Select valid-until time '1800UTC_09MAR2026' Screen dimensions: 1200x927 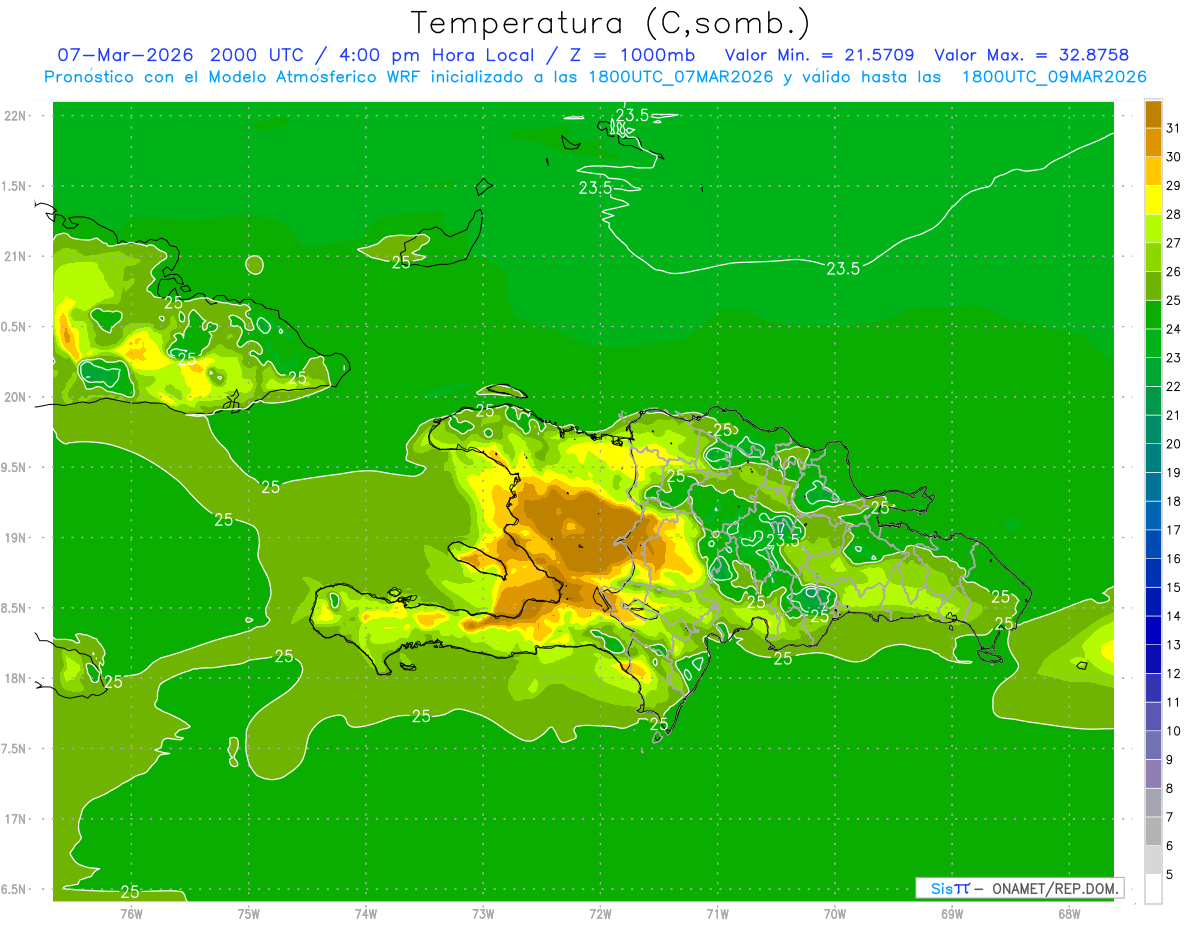click(1054, 77)
